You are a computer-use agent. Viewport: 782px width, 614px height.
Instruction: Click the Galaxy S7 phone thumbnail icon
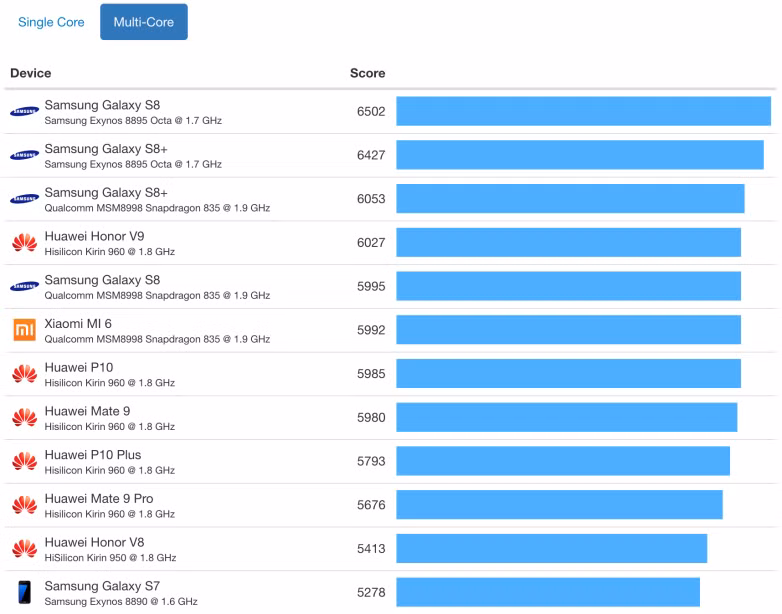[x=25, y=592]
